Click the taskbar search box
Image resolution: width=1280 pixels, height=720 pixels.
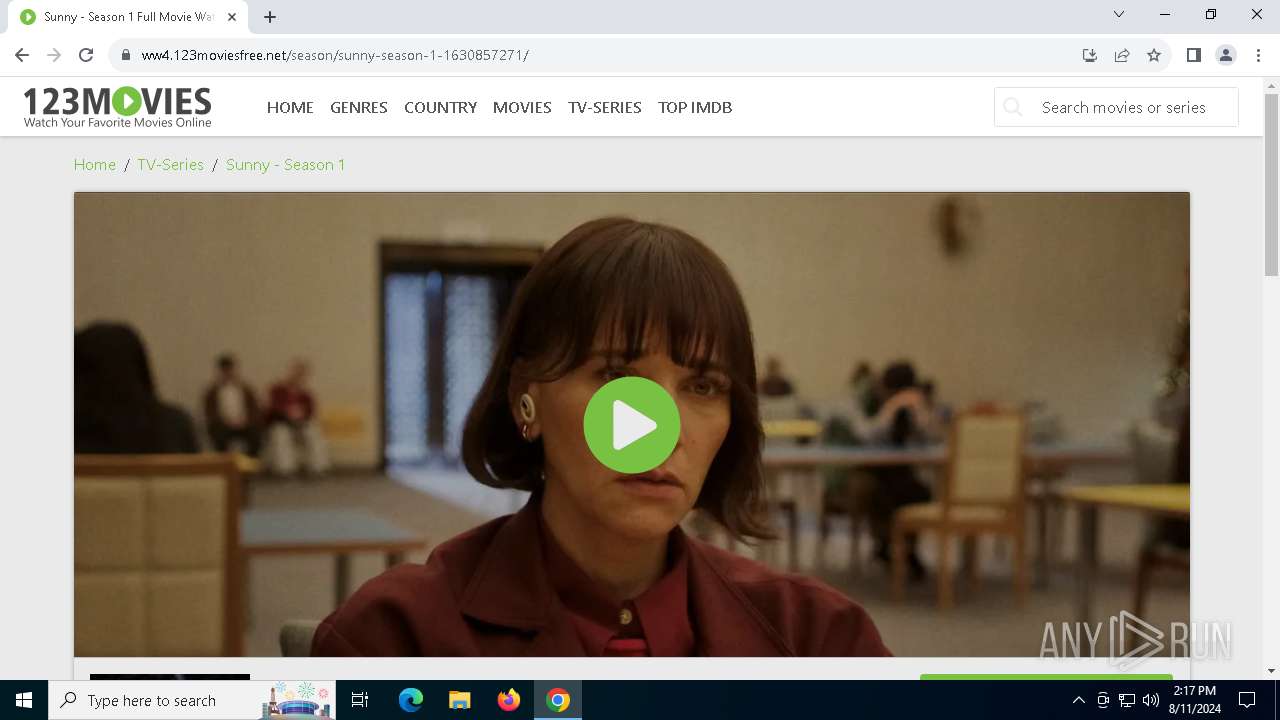192,700
